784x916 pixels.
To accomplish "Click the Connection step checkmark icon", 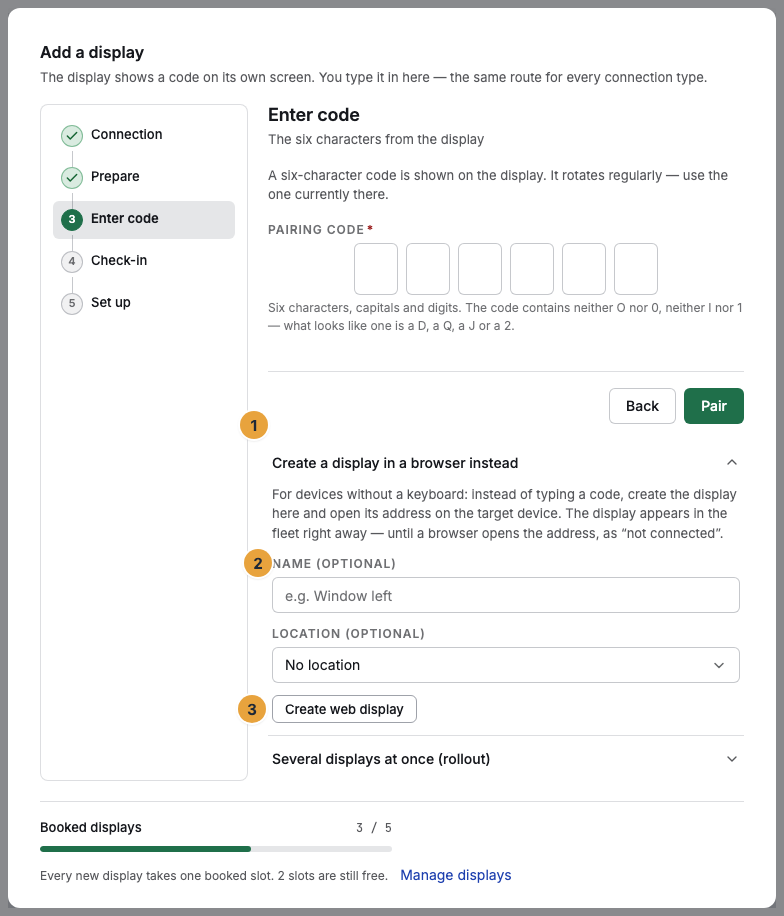I will point(72,136).
